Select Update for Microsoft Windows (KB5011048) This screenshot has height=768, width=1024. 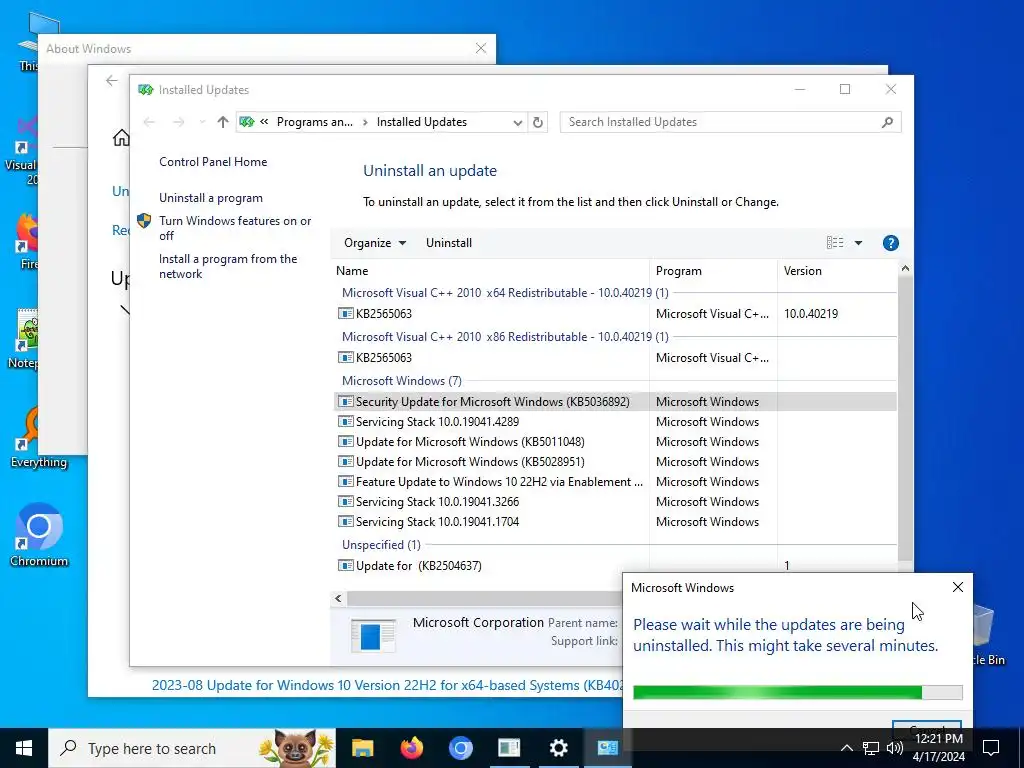point(615,442)
